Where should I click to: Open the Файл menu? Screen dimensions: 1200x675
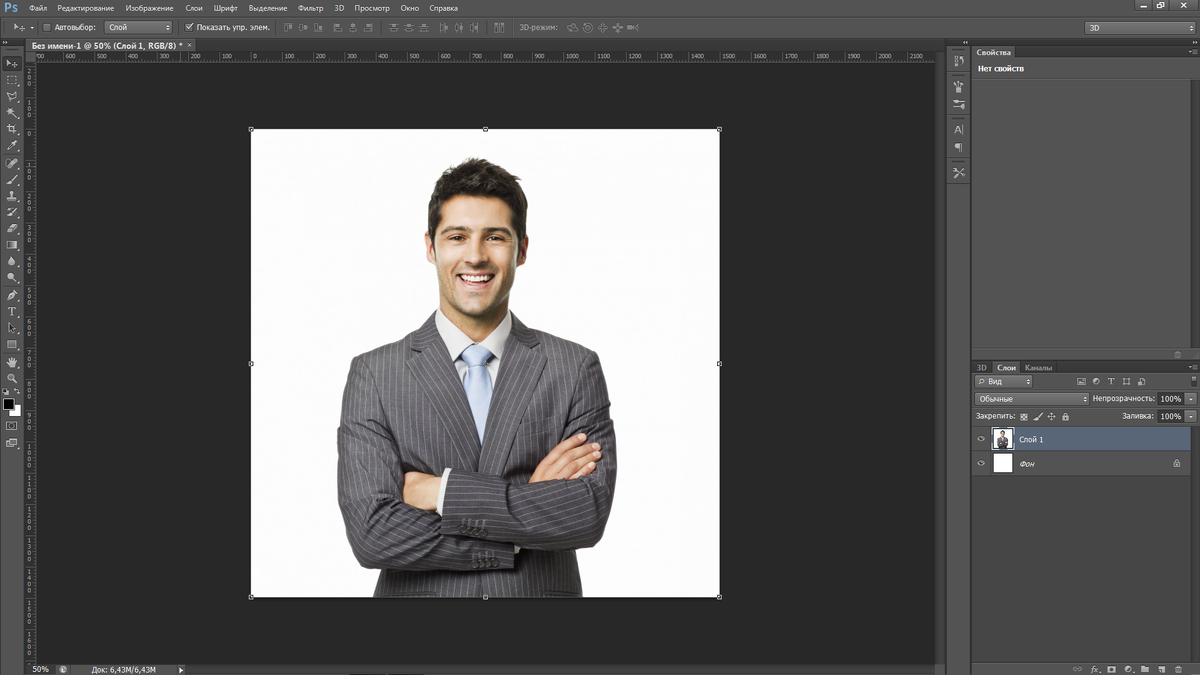(38, 8)
